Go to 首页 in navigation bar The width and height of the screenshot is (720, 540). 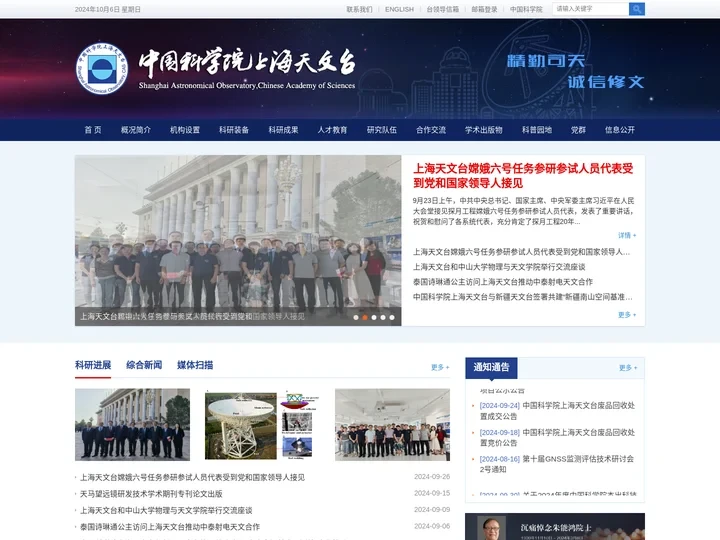click(93, 130)
